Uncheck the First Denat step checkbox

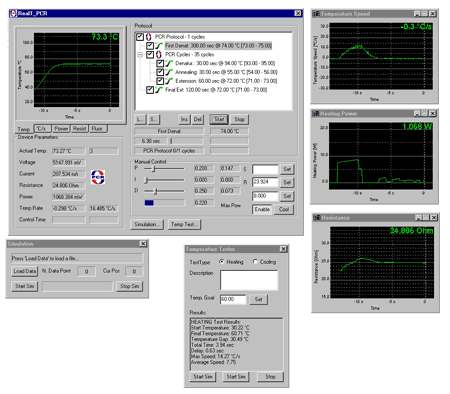pyautogui.click(x=150, y=46)
